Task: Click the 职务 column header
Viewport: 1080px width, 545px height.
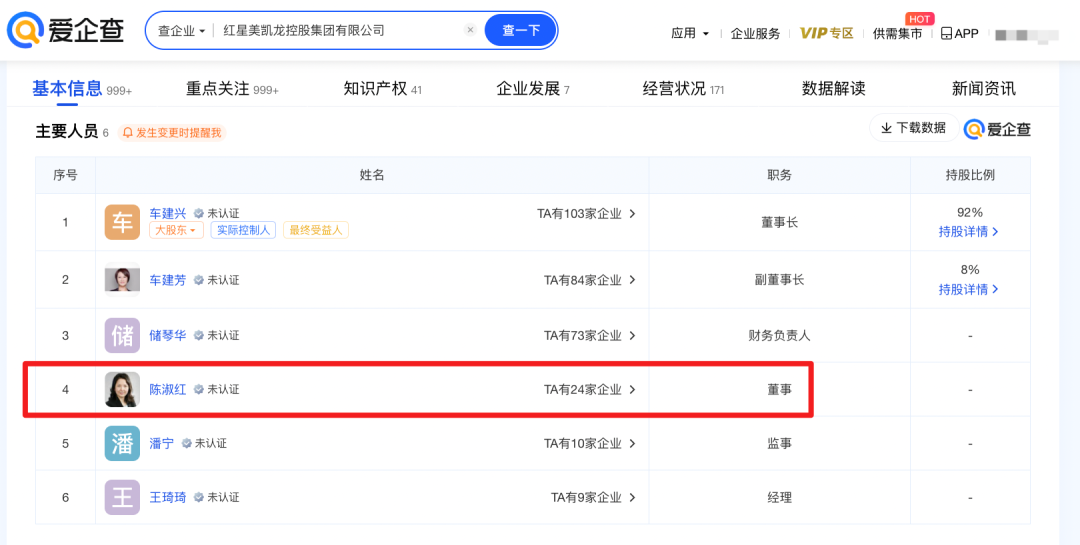Action: point(780,175)
